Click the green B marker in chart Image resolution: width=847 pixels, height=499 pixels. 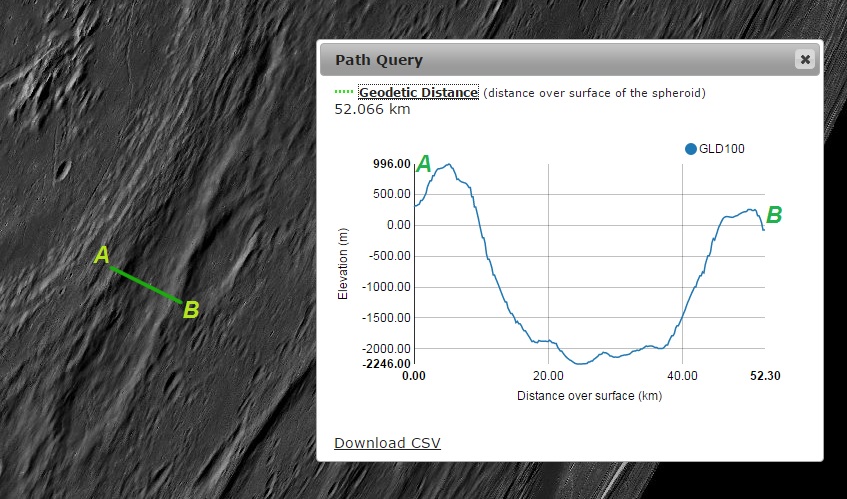pyautogui.click(x=774, y=214)
